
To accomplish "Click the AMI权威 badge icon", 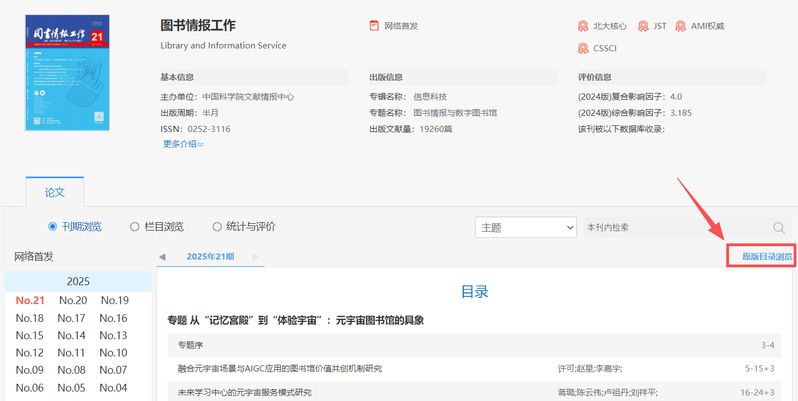I will pos(681,26).
